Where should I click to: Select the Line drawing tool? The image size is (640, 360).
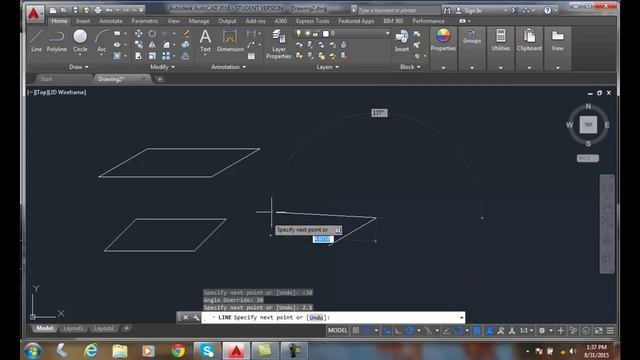pyautogui.click(x=36, y=40)
